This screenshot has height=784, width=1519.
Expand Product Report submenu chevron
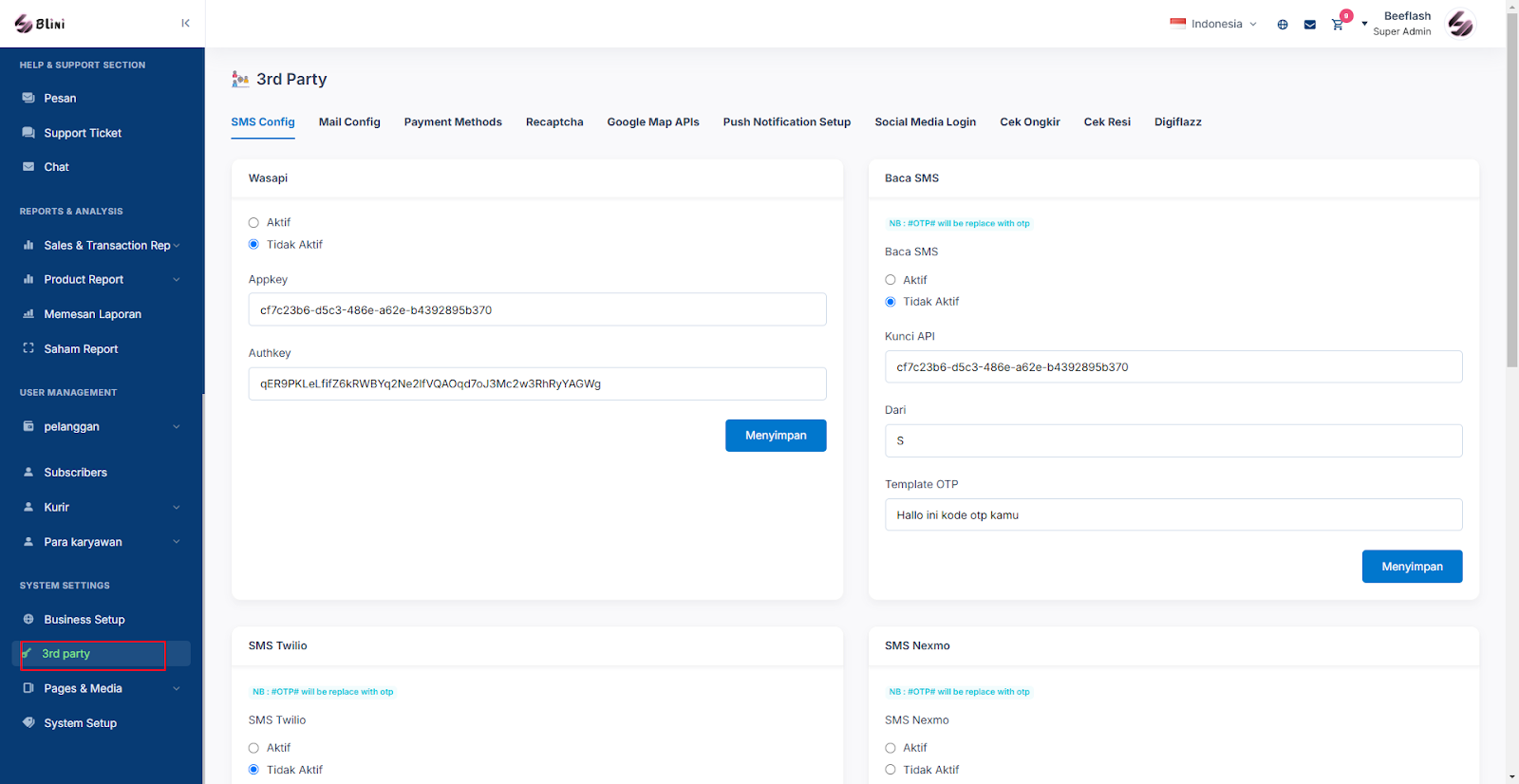pyautogui.click(x=177, y=279)
